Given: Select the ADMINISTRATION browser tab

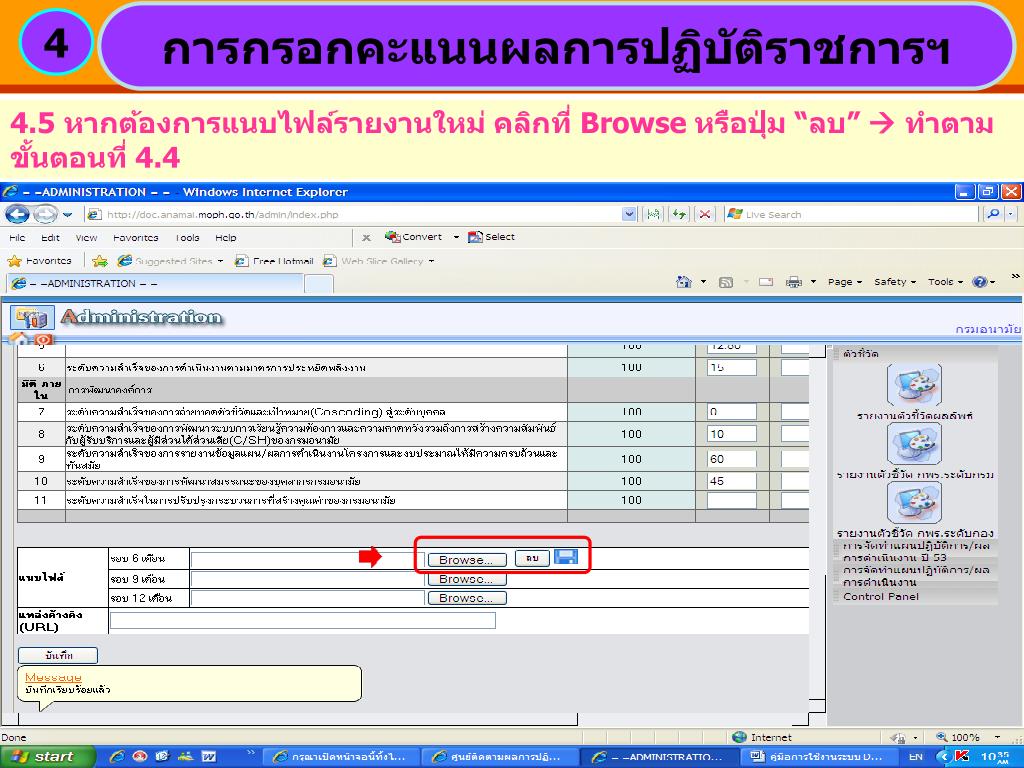Looking at the screenshot, I should pos(155,283).
